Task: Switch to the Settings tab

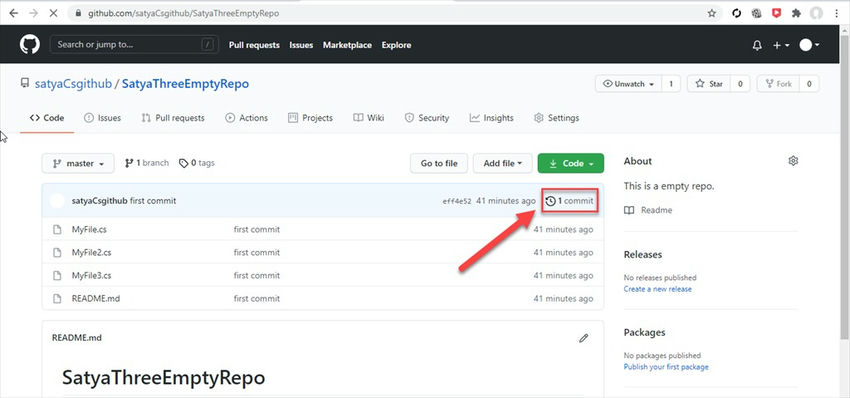Action: click(x=557, y=118)
